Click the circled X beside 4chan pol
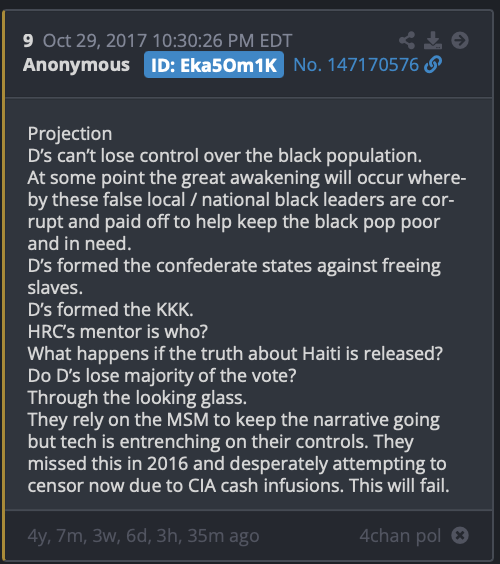The height and width of the screenshot is (564, 500). [460, 536]
